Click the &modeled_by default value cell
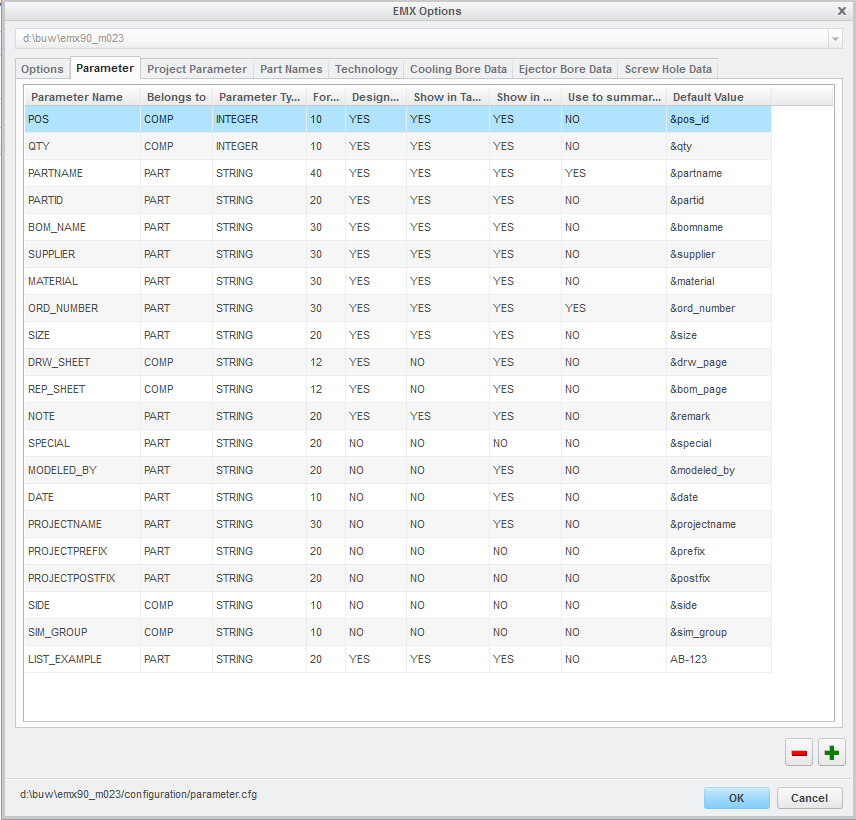This screenshot has width=856, height=820. pos(718,471)
